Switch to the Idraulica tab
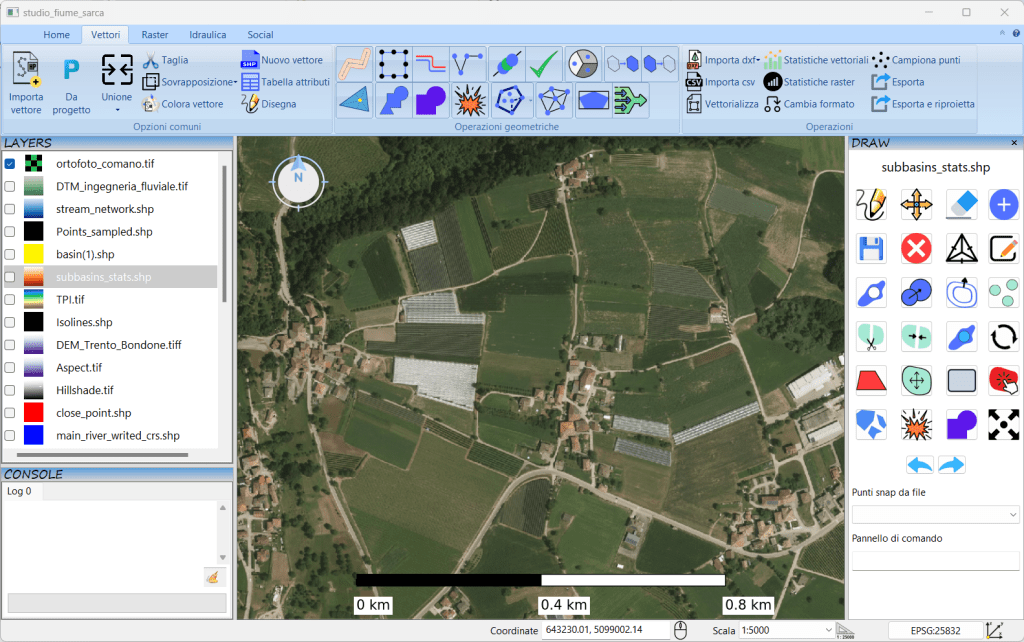 208,35
